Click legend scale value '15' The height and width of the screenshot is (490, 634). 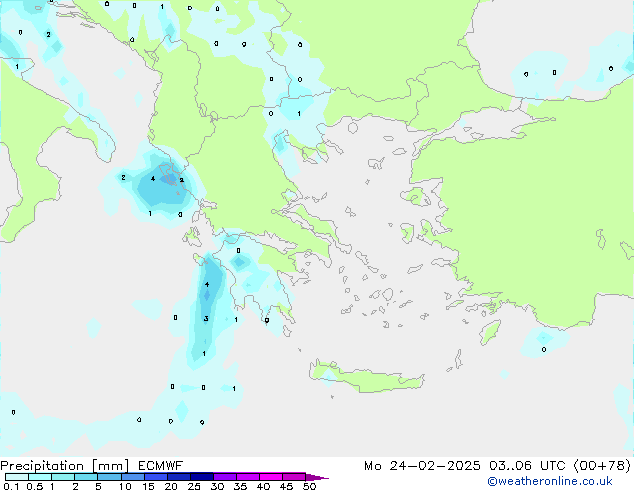coord(148,486)
